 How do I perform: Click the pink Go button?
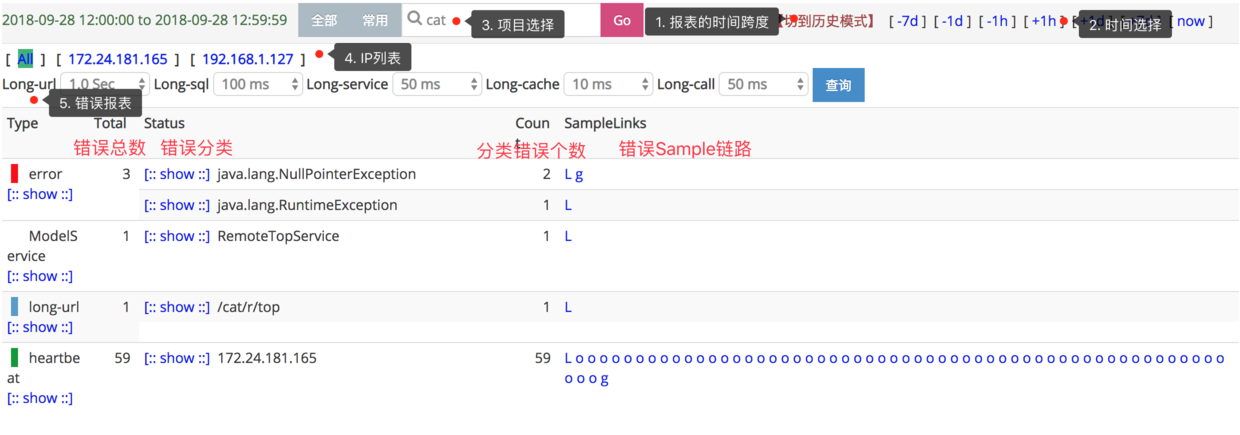click(x=622, y=20)
